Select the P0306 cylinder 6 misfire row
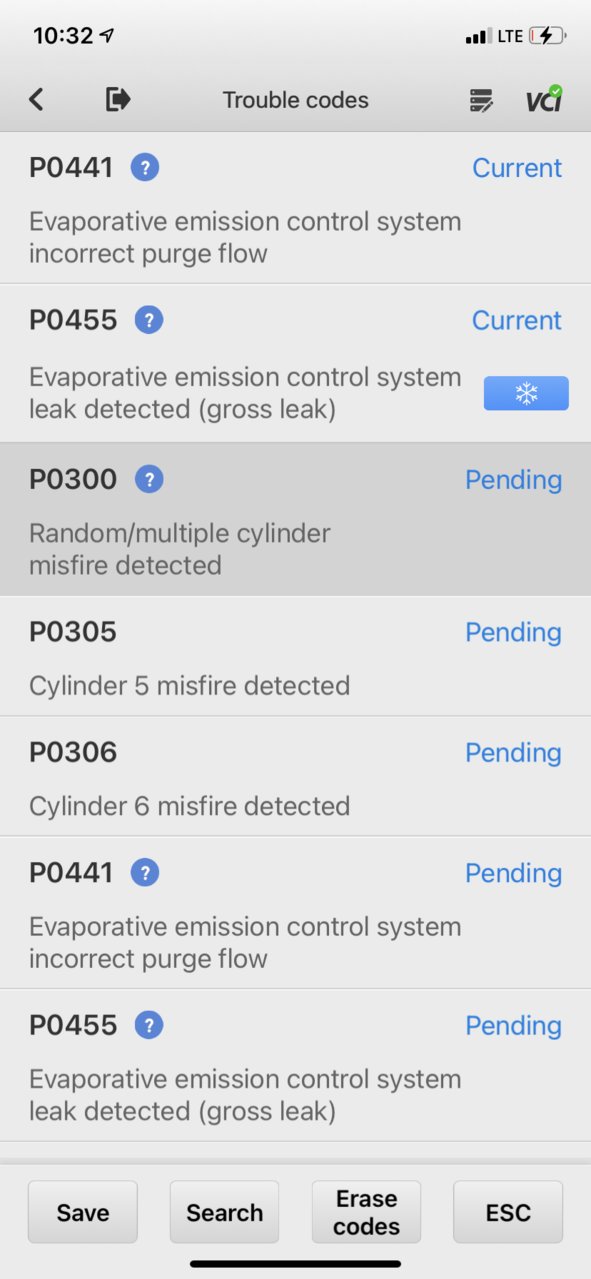The width and height of the screenshot is (591, 1279). (x=295, y=777)
